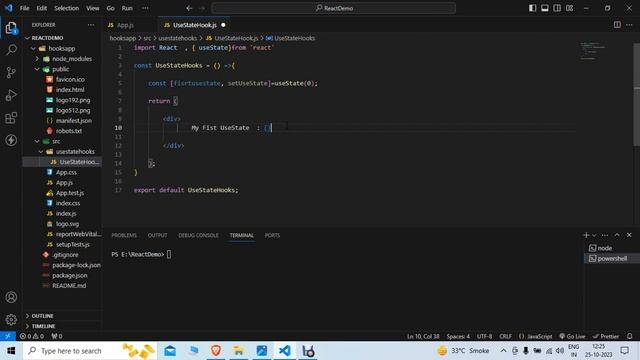Switch to the PORTS panel tab
Viewport: 640px width, 360px height.
click(272, 235)
